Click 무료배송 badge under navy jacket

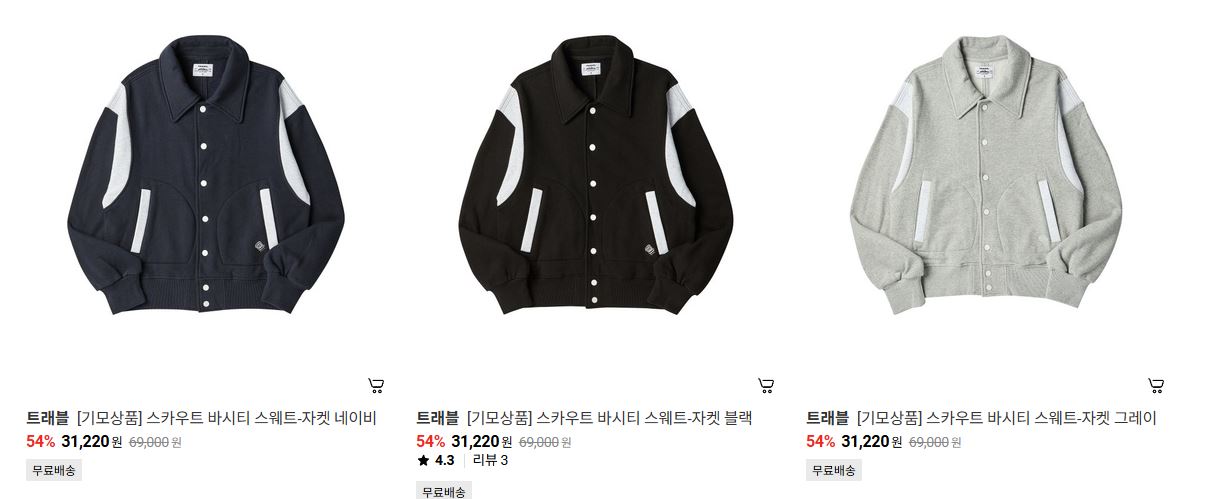pos(54,470)
